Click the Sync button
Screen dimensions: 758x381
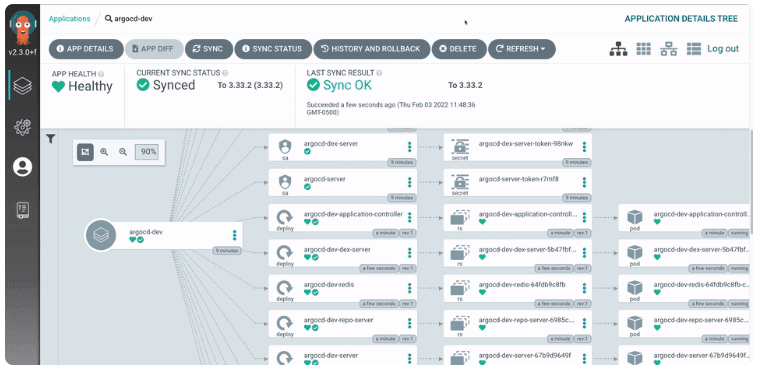pyautogui.click(x=208, y=49)
